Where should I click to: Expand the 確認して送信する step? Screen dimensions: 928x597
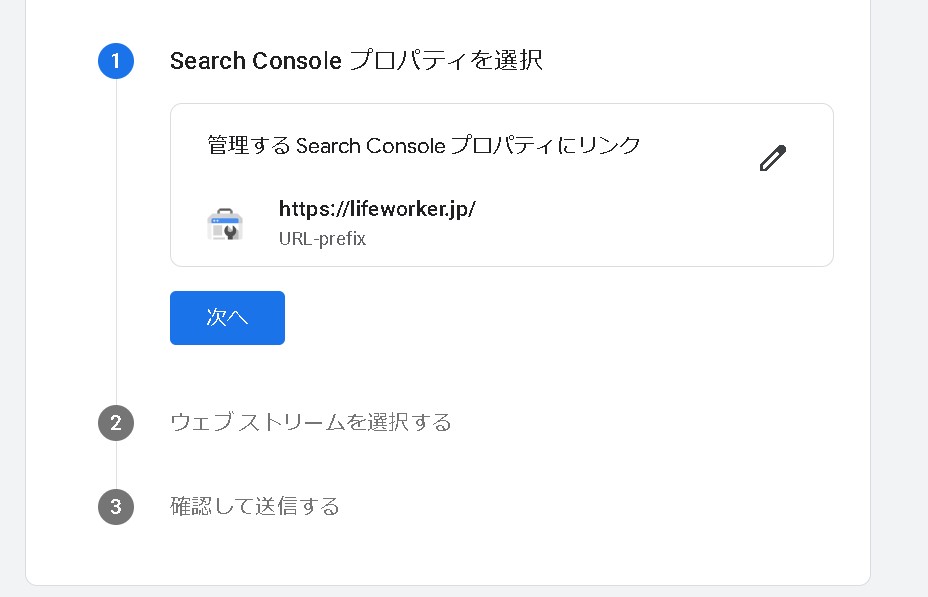[255, 506]
